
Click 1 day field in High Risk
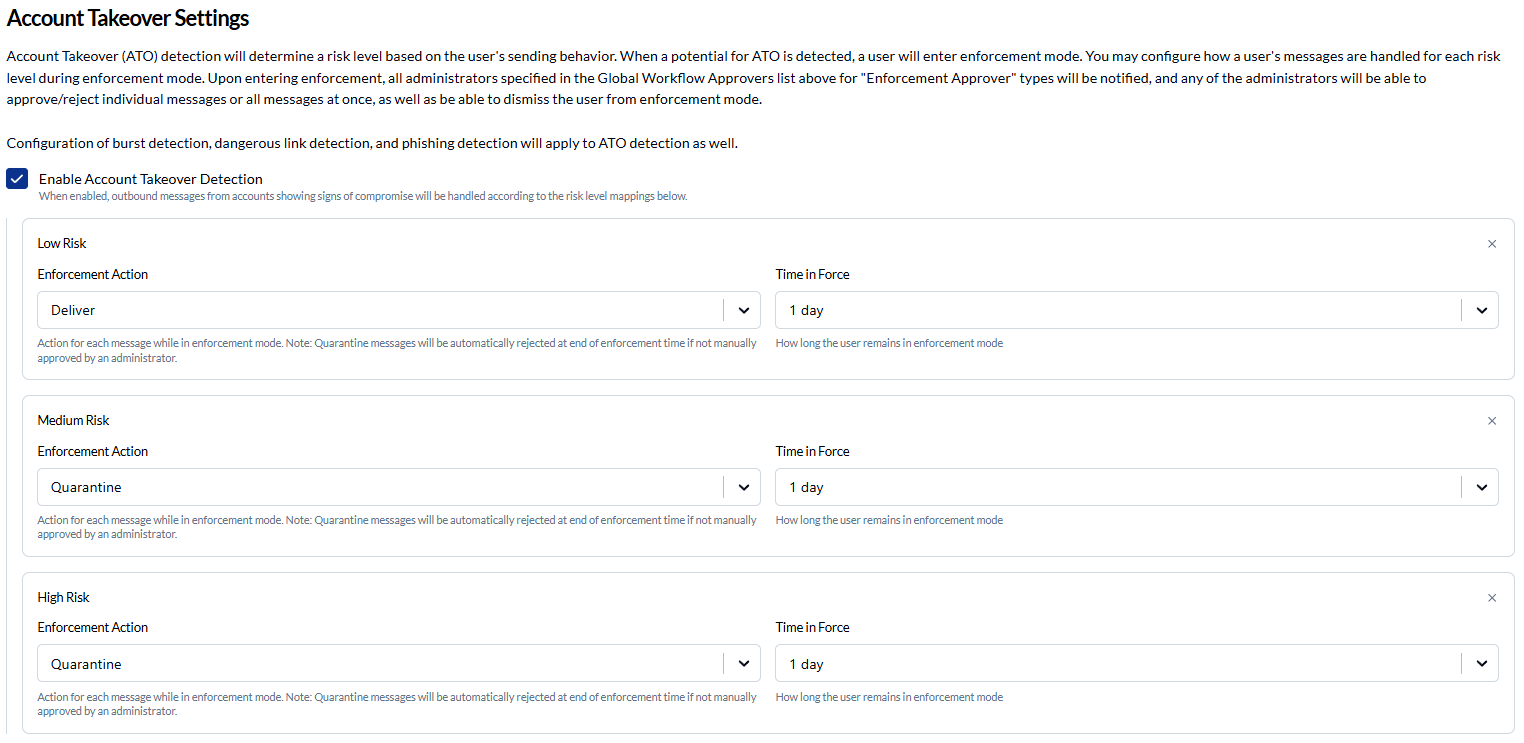click(x=1137, y=664)
